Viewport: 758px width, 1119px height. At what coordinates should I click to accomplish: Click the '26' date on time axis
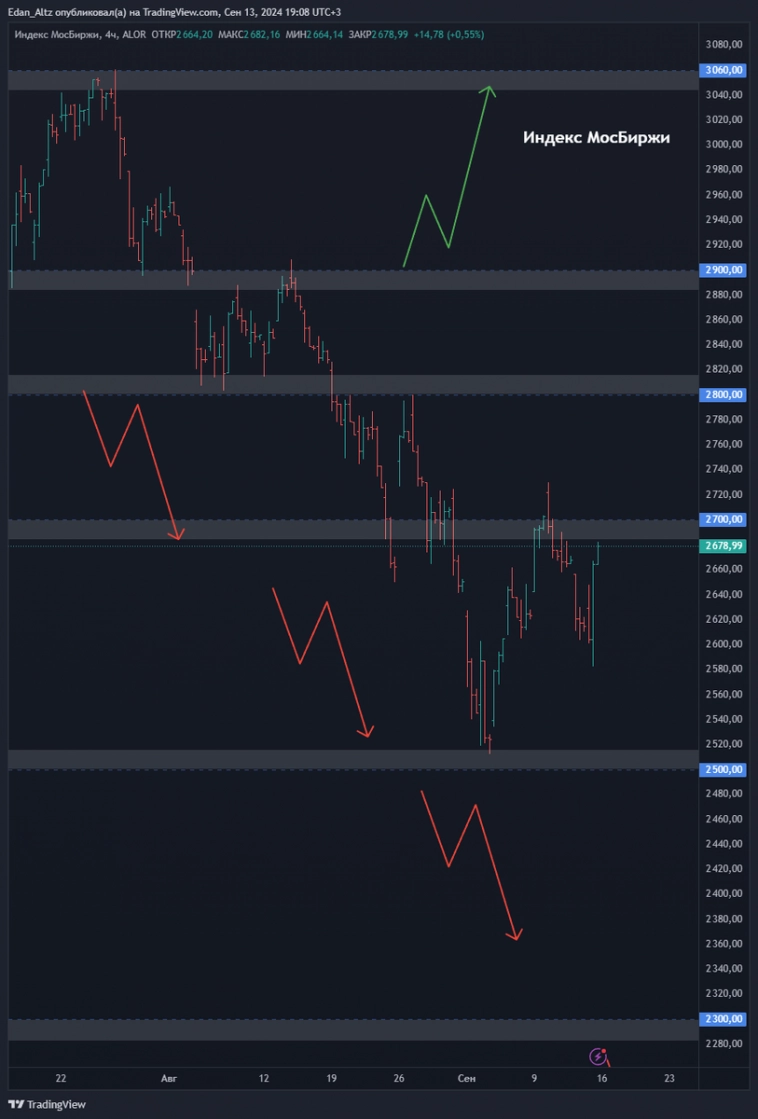[399, 1078]
